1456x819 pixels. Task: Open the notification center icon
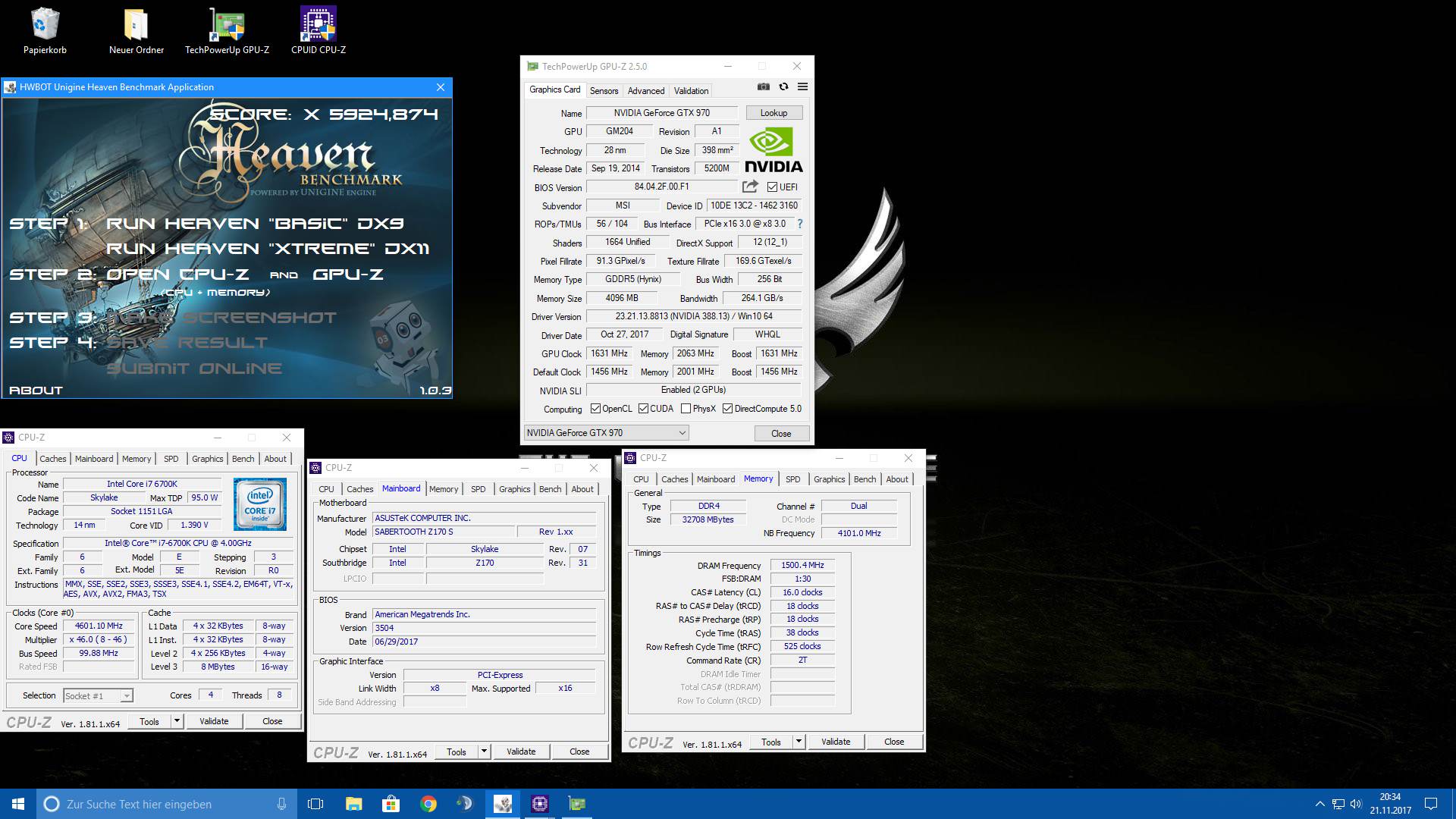coord(1431,804)
